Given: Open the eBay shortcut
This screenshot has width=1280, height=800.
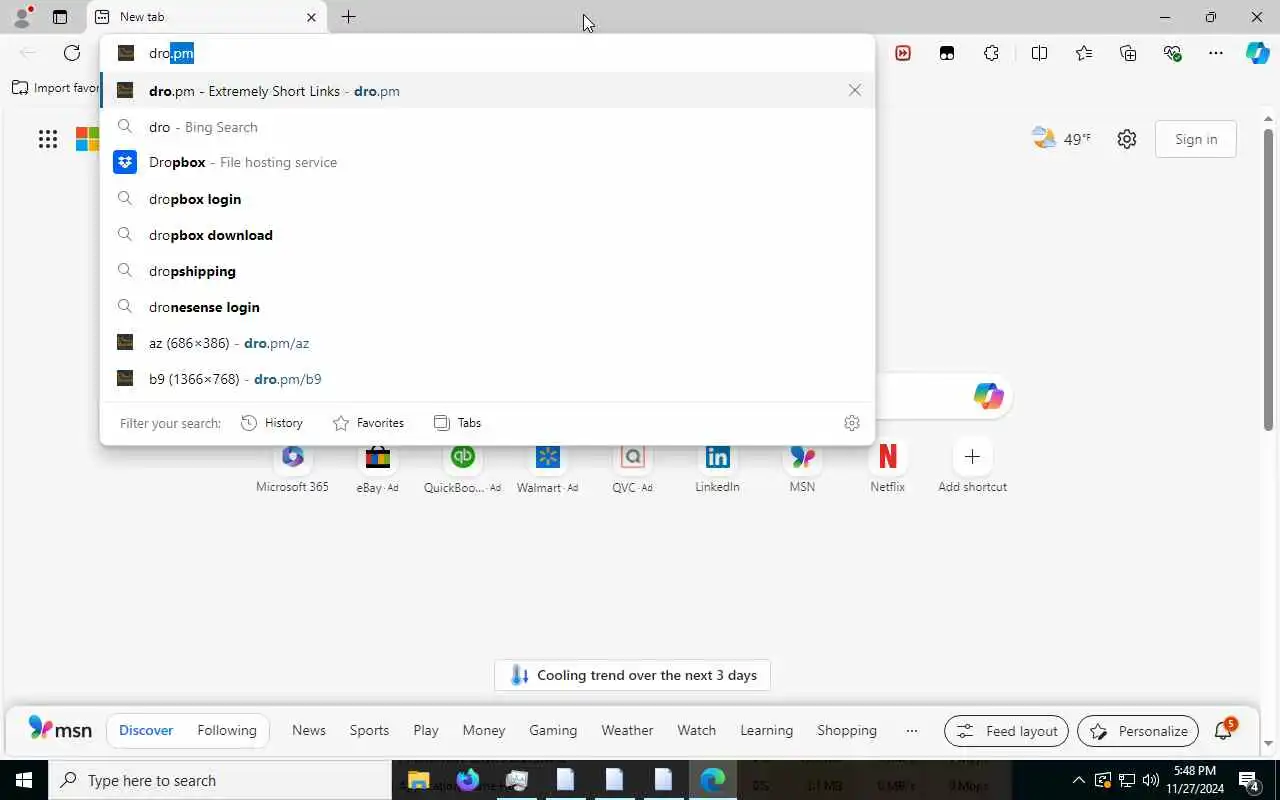Looking at the screenshot, I should pos(377,468).
